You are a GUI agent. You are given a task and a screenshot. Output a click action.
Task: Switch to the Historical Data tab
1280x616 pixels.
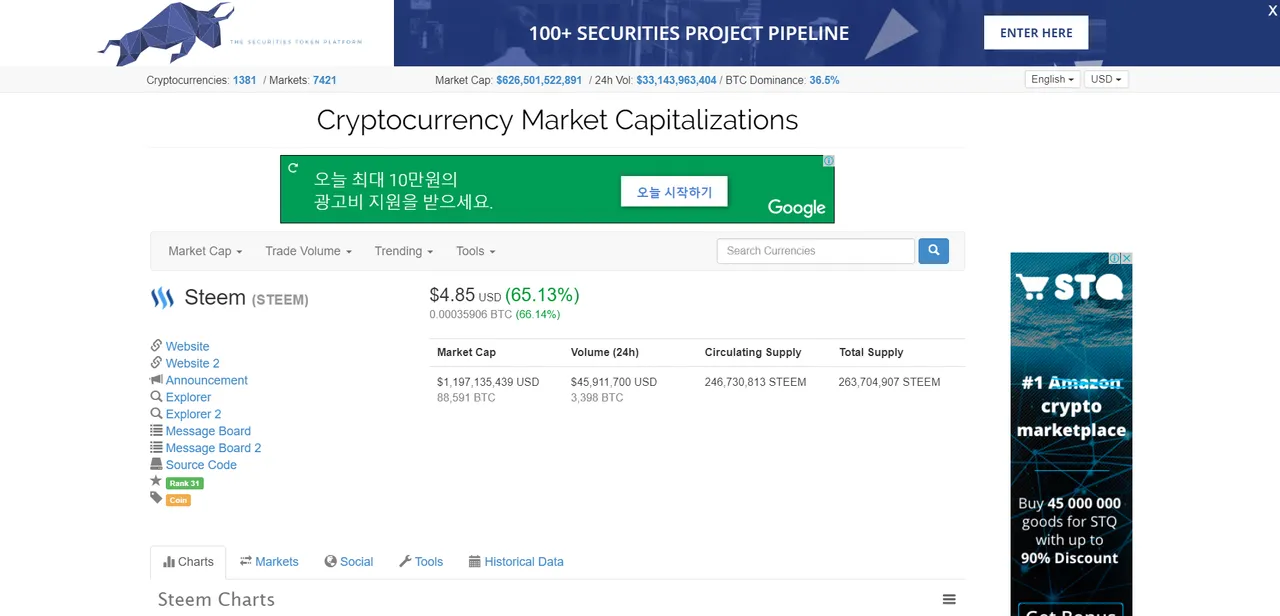click(516, 562)
